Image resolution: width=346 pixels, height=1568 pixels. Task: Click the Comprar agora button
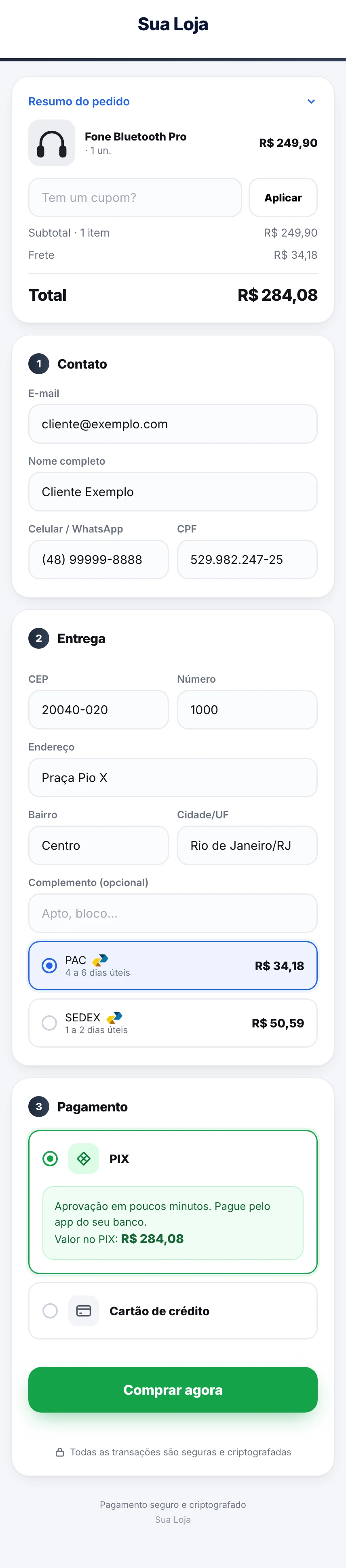click(x=173, y=1390)
